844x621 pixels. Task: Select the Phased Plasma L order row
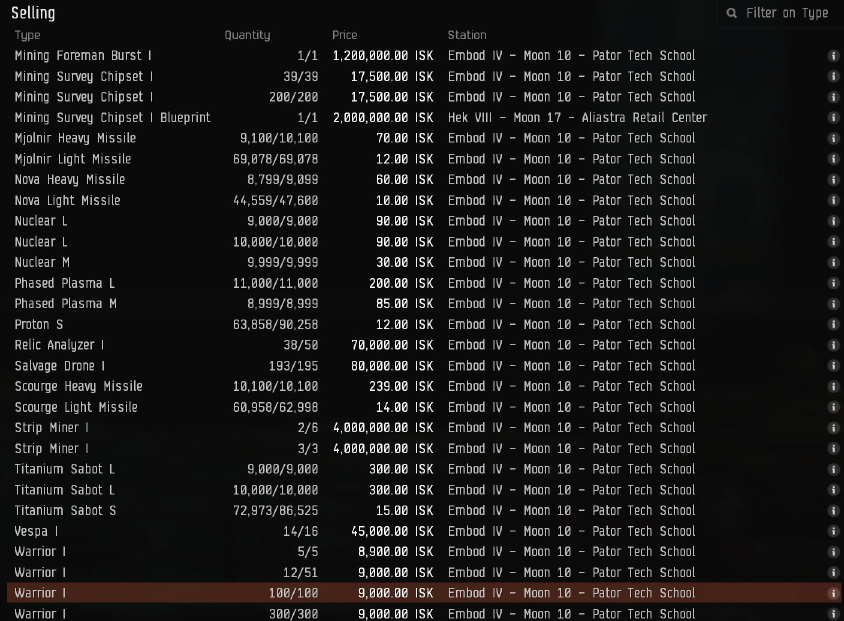(x=400, y=283)
